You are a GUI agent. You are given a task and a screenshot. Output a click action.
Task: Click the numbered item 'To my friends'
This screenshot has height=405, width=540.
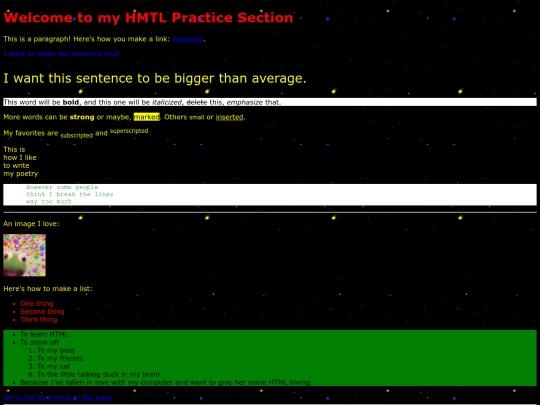tap(60, 358)
